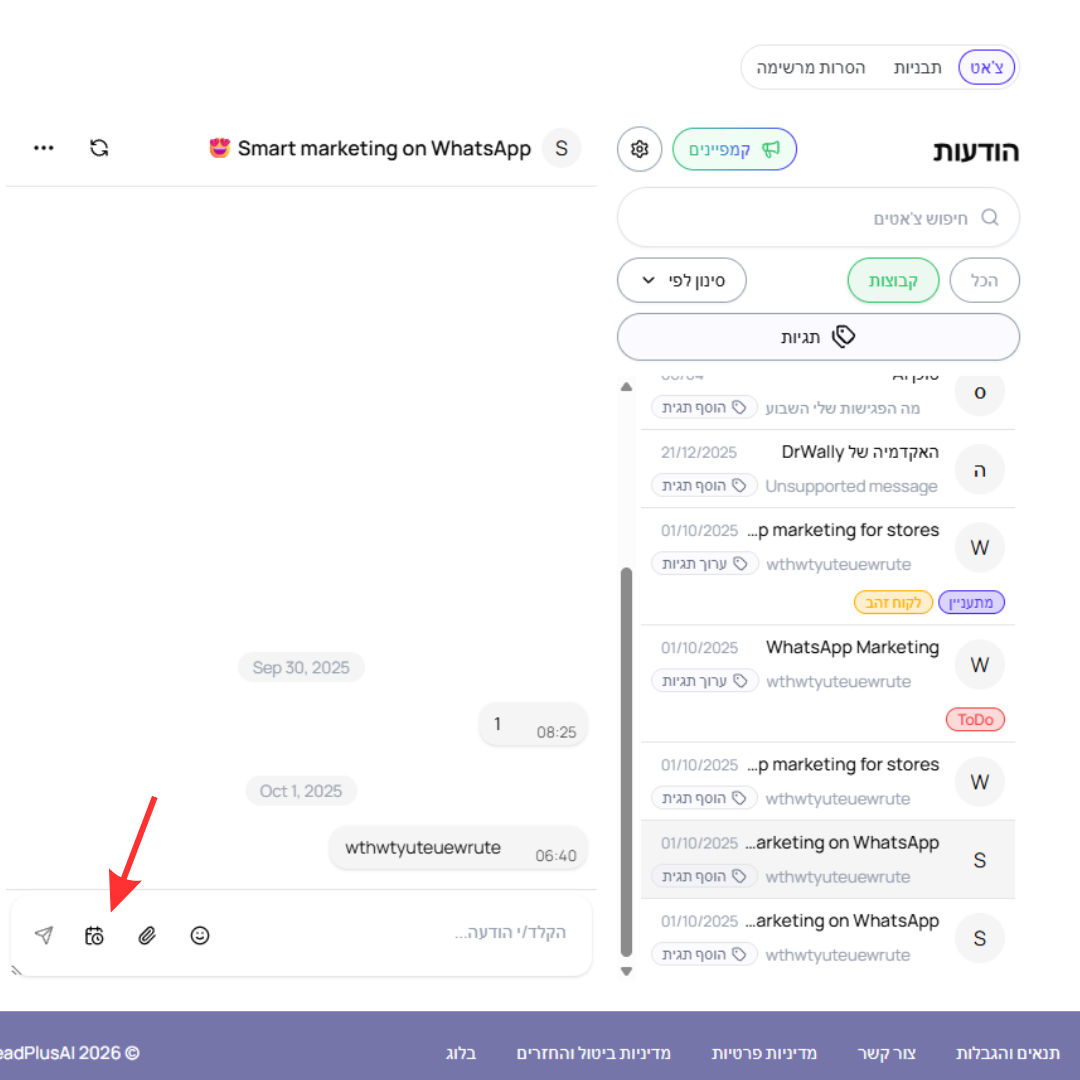The image size is (1080, 1080).
Task: Switch to the תבניות templates tab
Action: coord(917,68)
